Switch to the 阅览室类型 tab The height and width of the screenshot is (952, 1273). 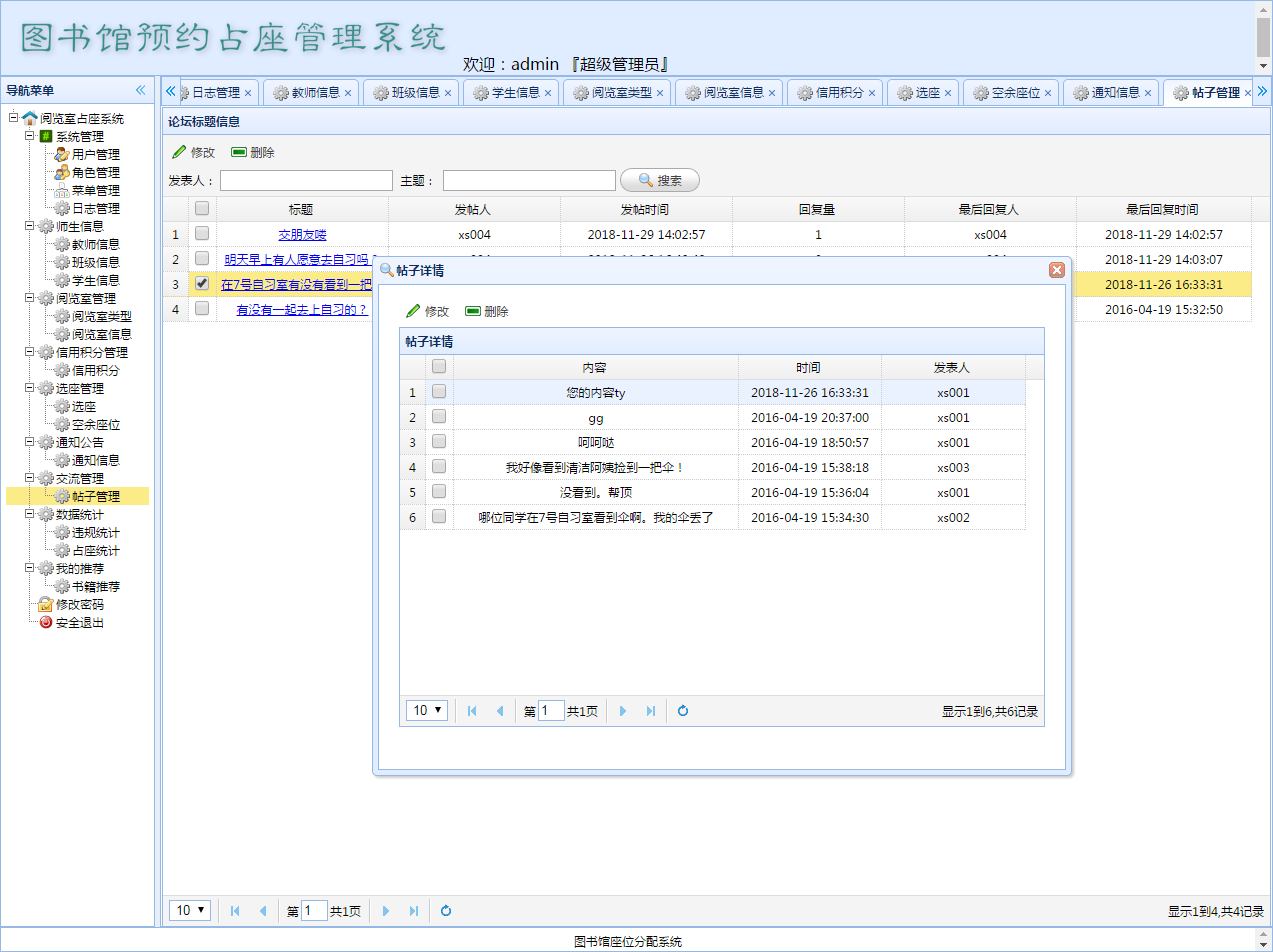617,92
